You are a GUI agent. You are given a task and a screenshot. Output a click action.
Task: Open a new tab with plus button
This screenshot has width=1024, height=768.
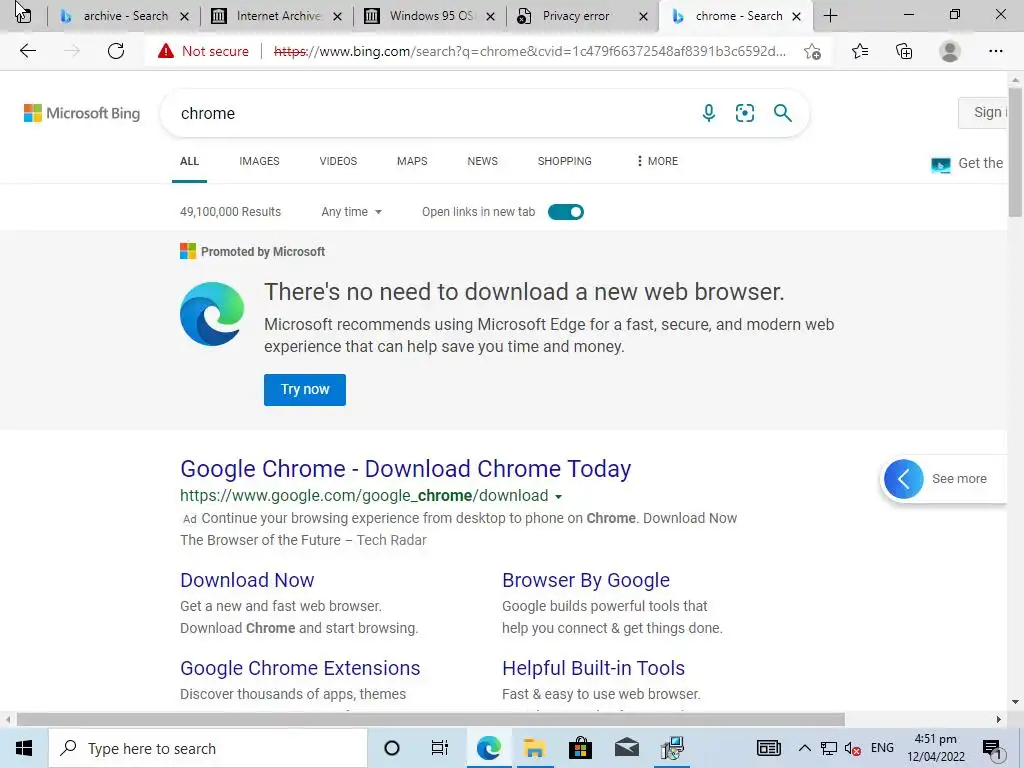coord(830,16)
